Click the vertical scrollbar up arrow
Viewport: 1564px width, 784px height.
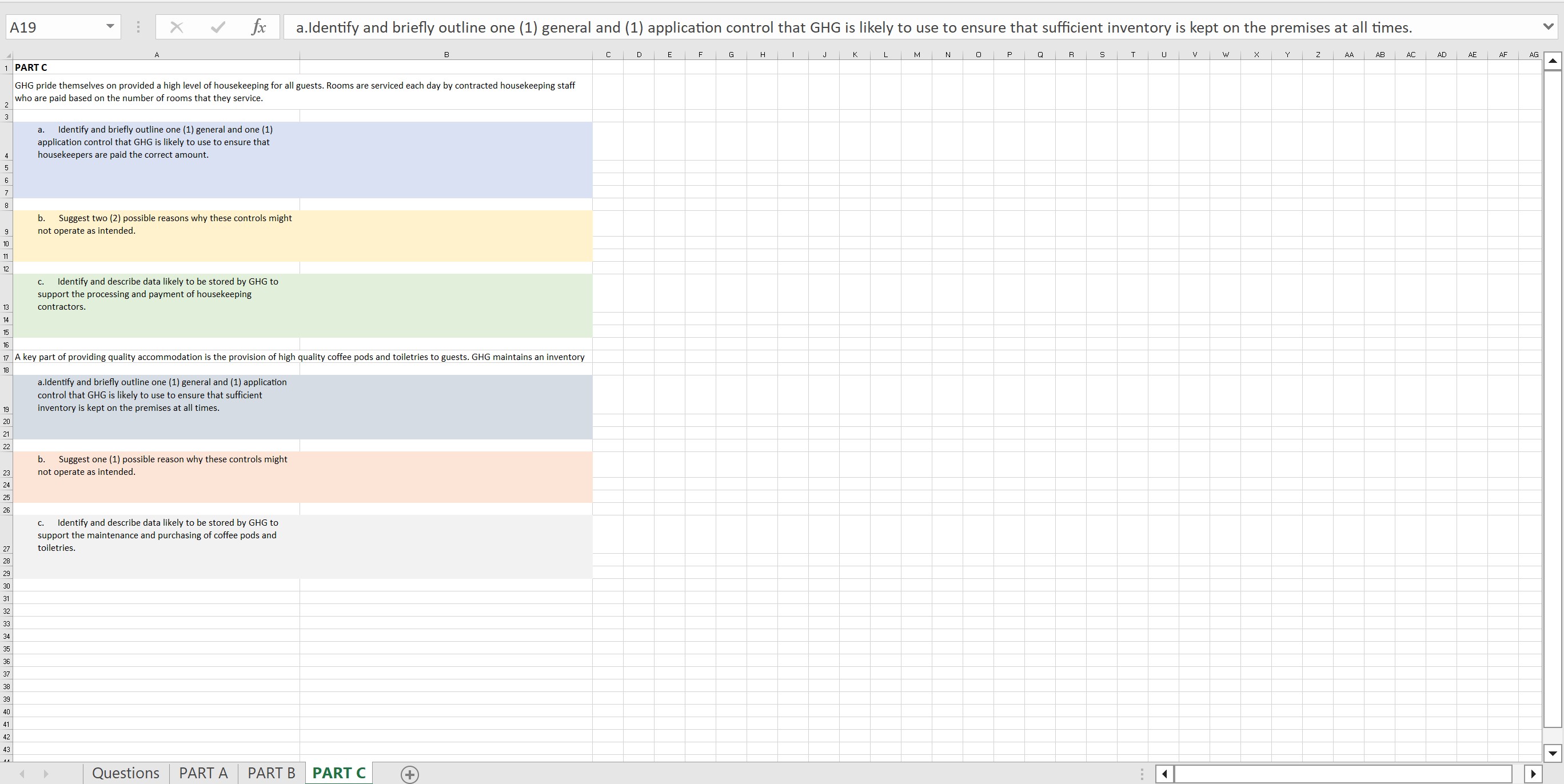(x=1553, y=61)
